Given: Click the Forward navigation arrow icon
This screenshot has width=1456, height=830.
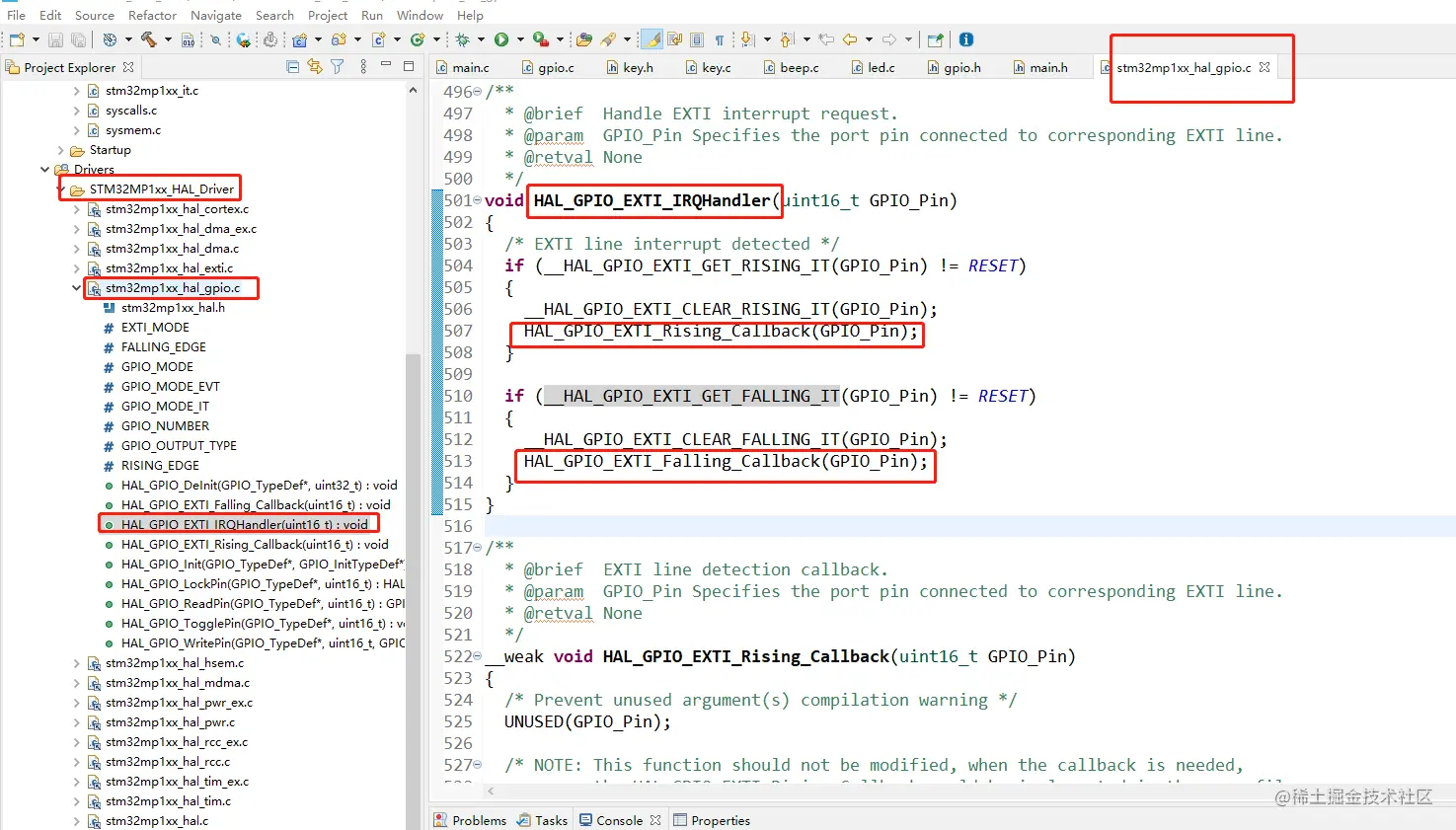Looking at the screenshot, I should [x=889, y=39].
